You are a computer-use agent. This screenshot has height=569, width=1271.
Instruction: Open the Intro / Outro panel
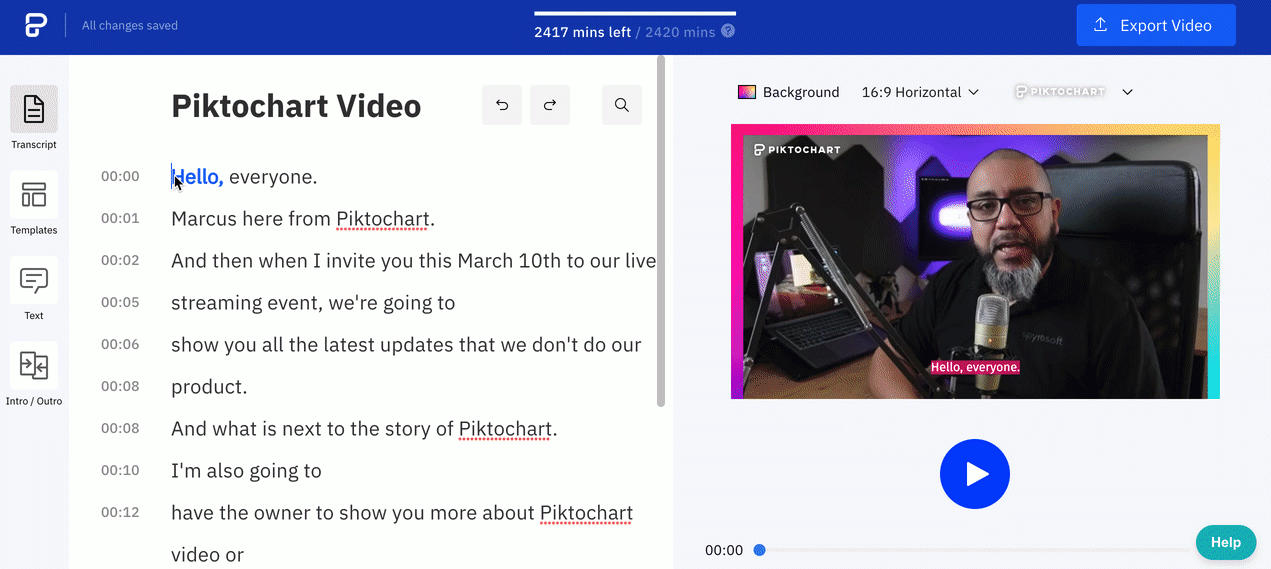34,374
